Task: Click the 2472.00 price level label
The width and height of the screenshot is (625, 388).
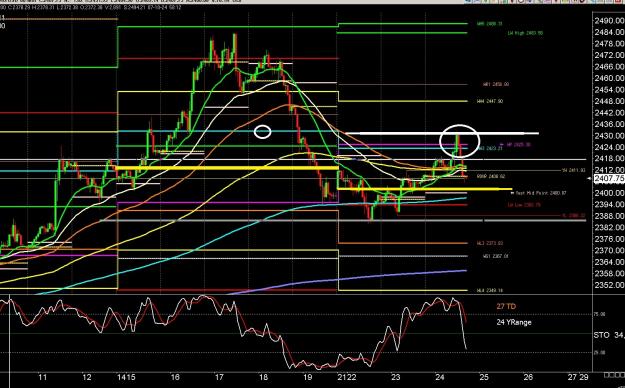Action: [609, 55]
